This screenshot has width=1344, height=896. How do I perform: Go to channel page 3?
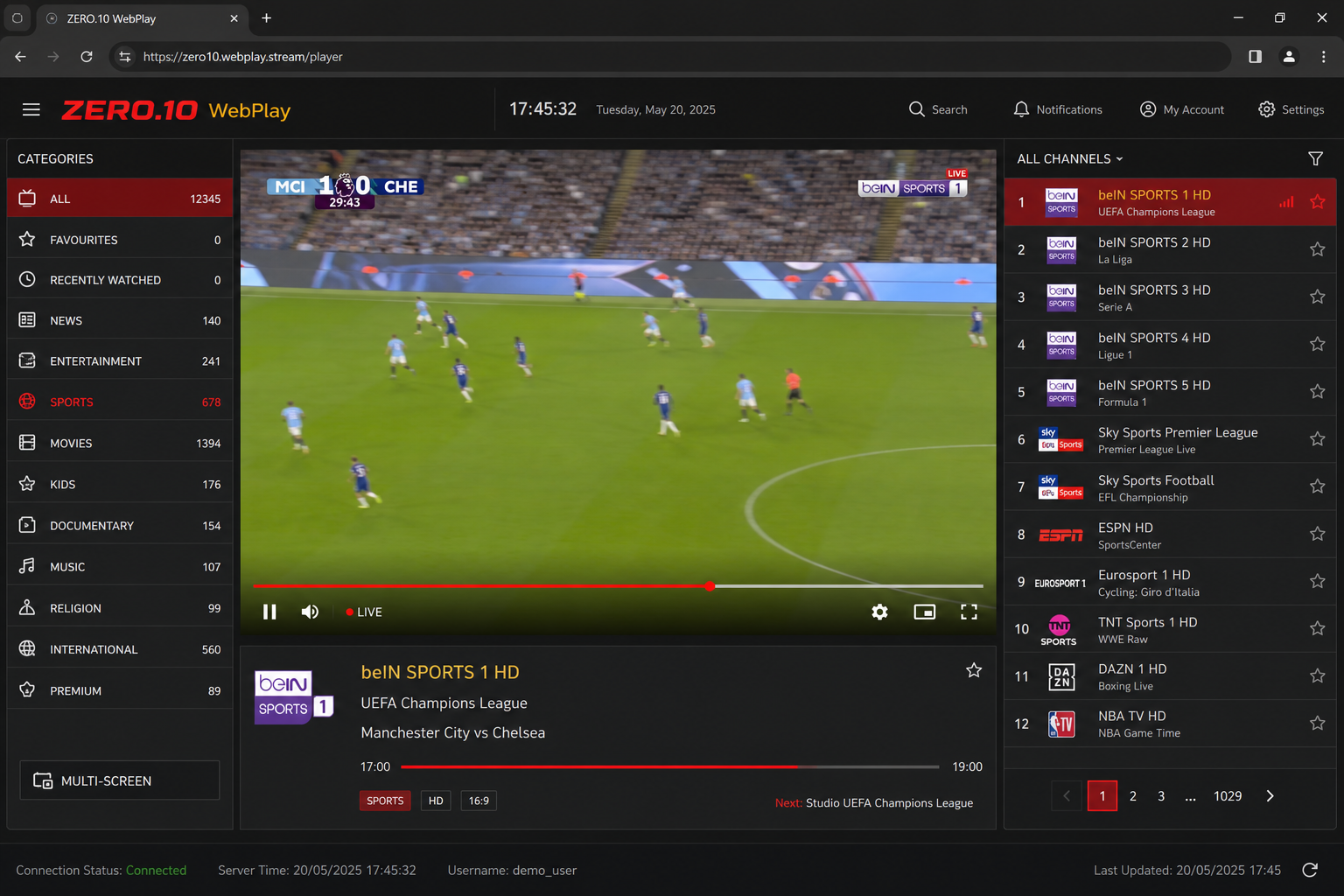pos(1161,796)
